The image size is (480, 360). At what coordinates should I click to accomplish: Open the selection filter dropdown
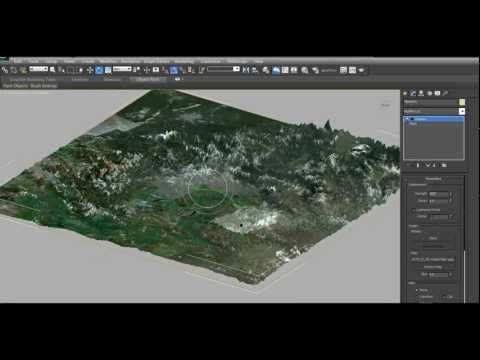coord(39,69)
